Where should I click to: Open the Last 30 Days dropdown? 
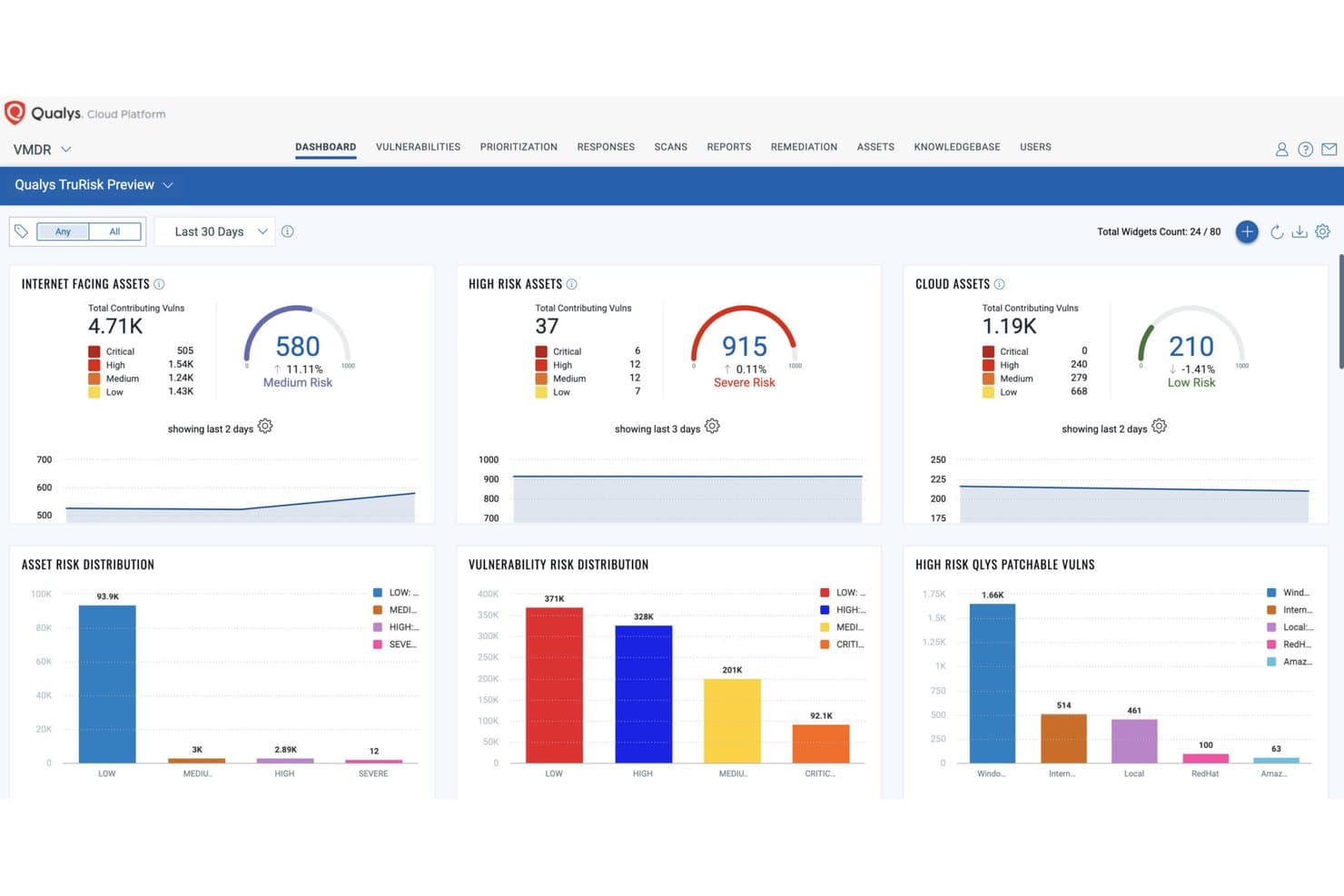coord(214,231)
